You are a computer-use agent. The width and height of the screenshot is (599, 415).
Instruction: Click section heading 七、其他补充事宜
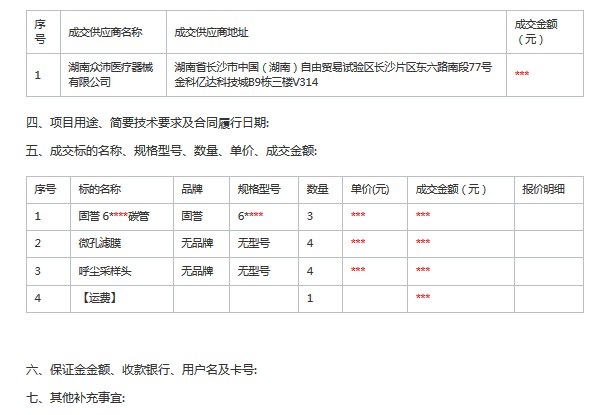pyautogui.click(x=76, y=398)
